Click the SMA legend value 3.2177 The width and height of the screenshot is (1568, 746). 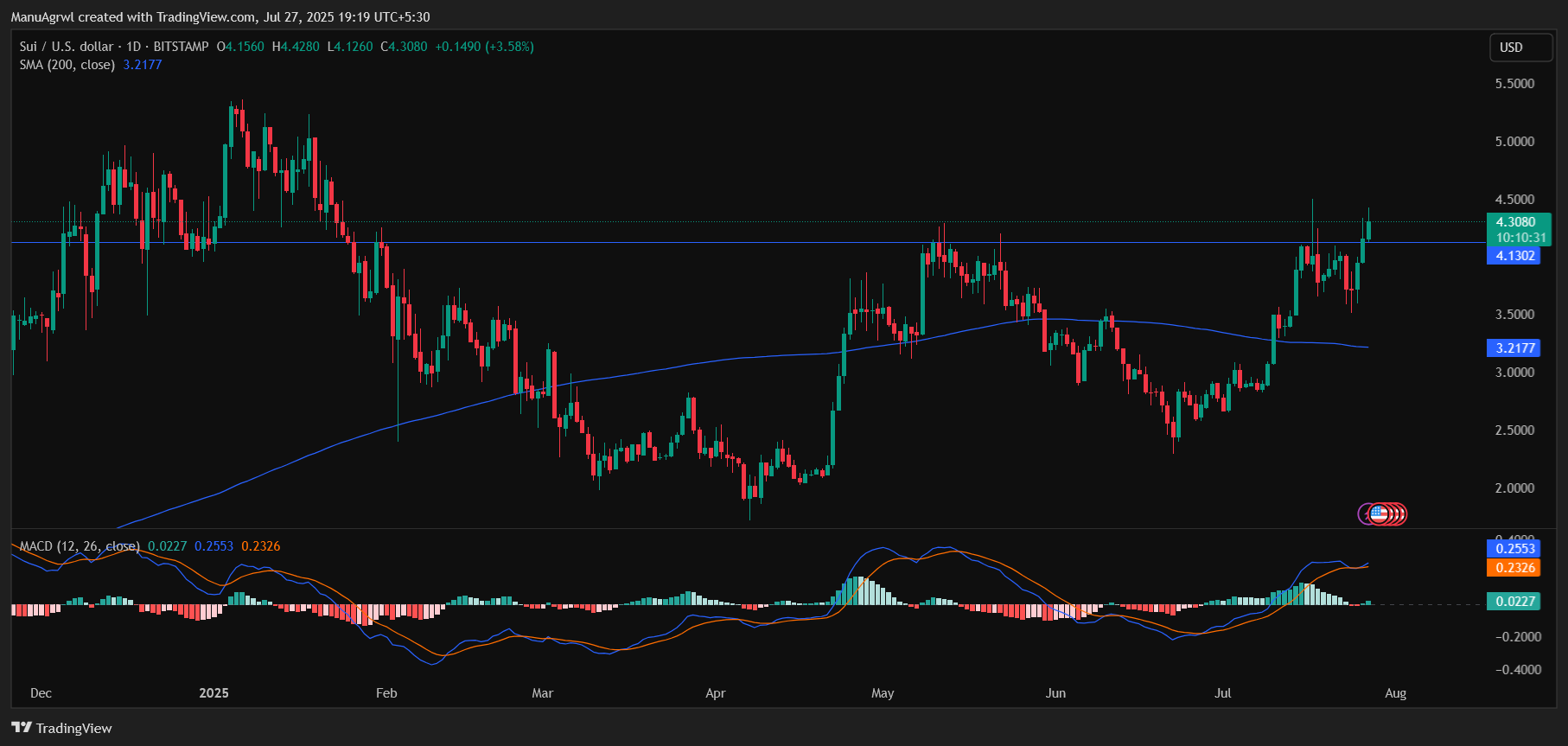coord(143,65)
